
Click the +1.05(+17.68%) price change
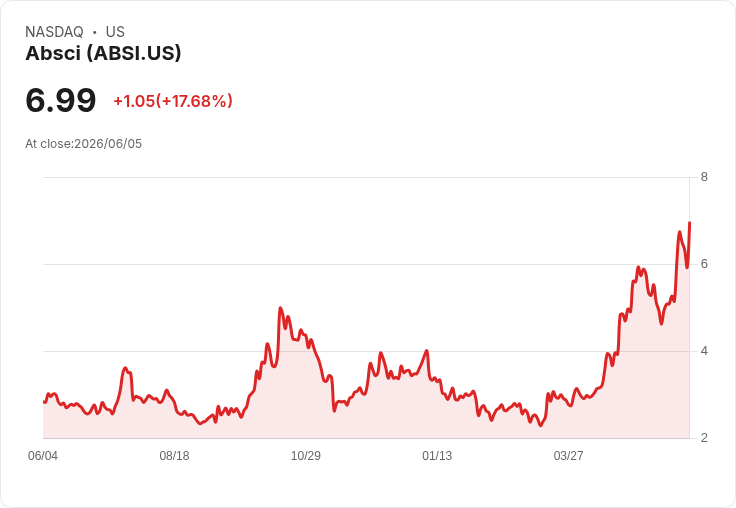(x=173, y=101)
